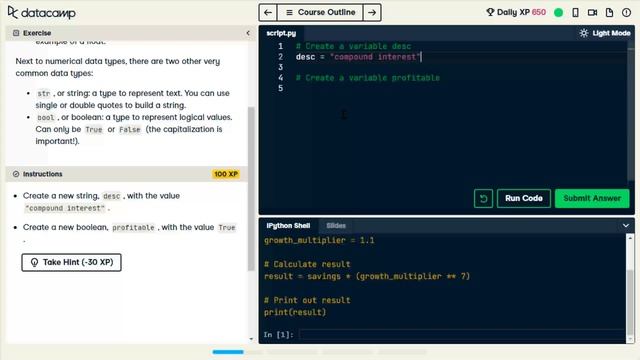
Task: Reset the code with the undo icon
Action: coord(483,198)
